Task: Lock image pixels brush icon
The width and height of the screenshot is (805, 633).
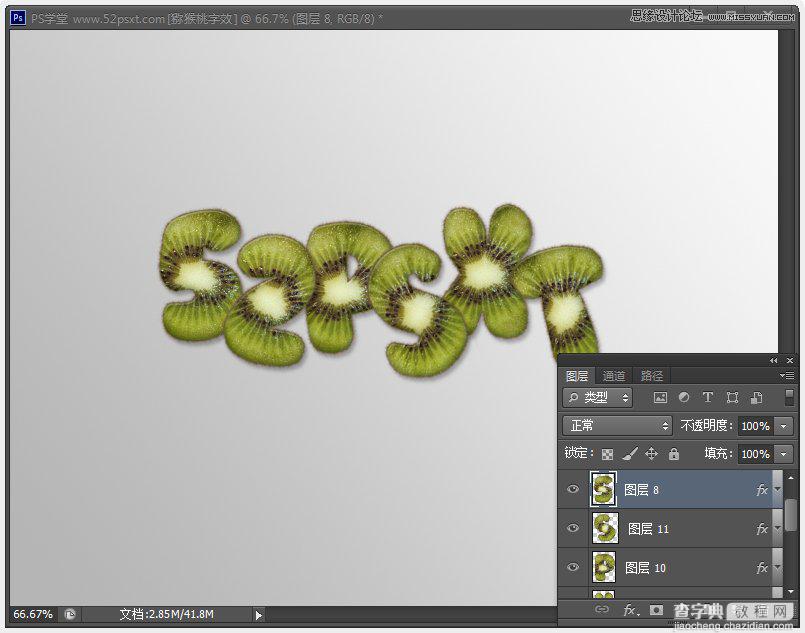Action: (x=630, y=454)
